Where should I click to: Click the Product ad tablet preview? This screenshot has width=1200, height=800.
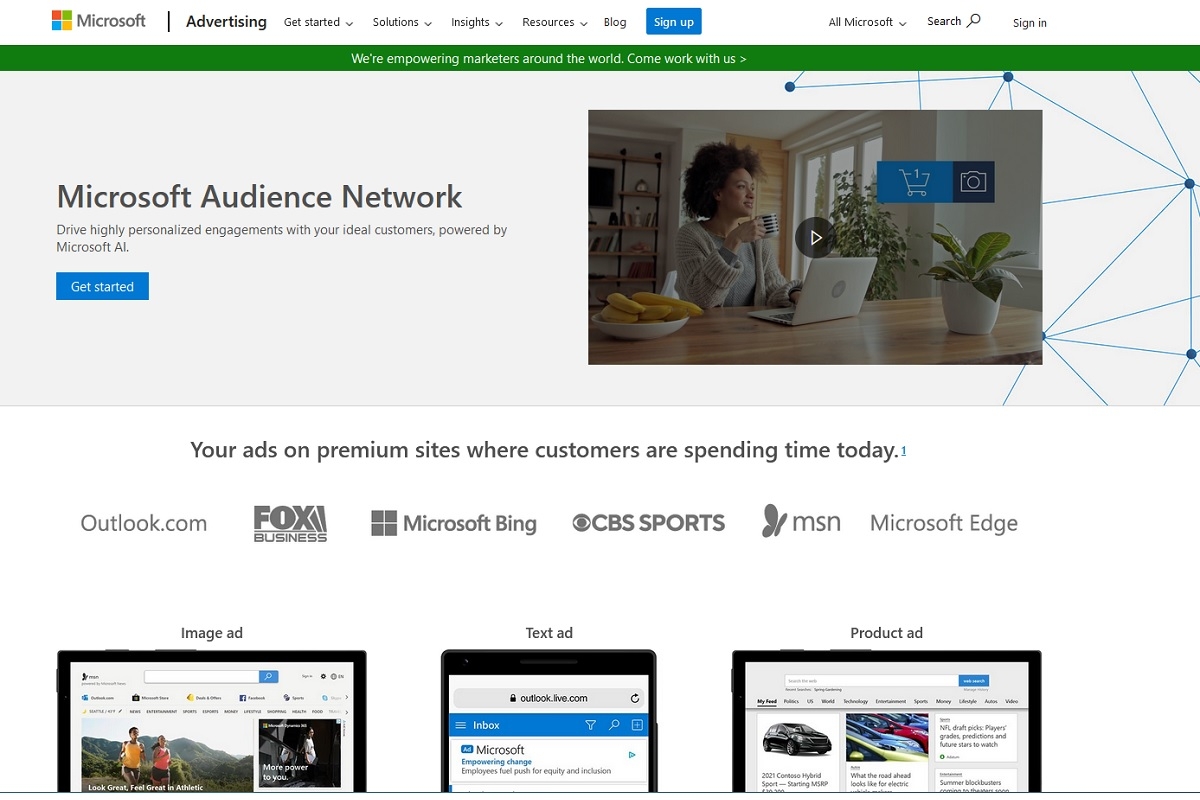point(886,722)
